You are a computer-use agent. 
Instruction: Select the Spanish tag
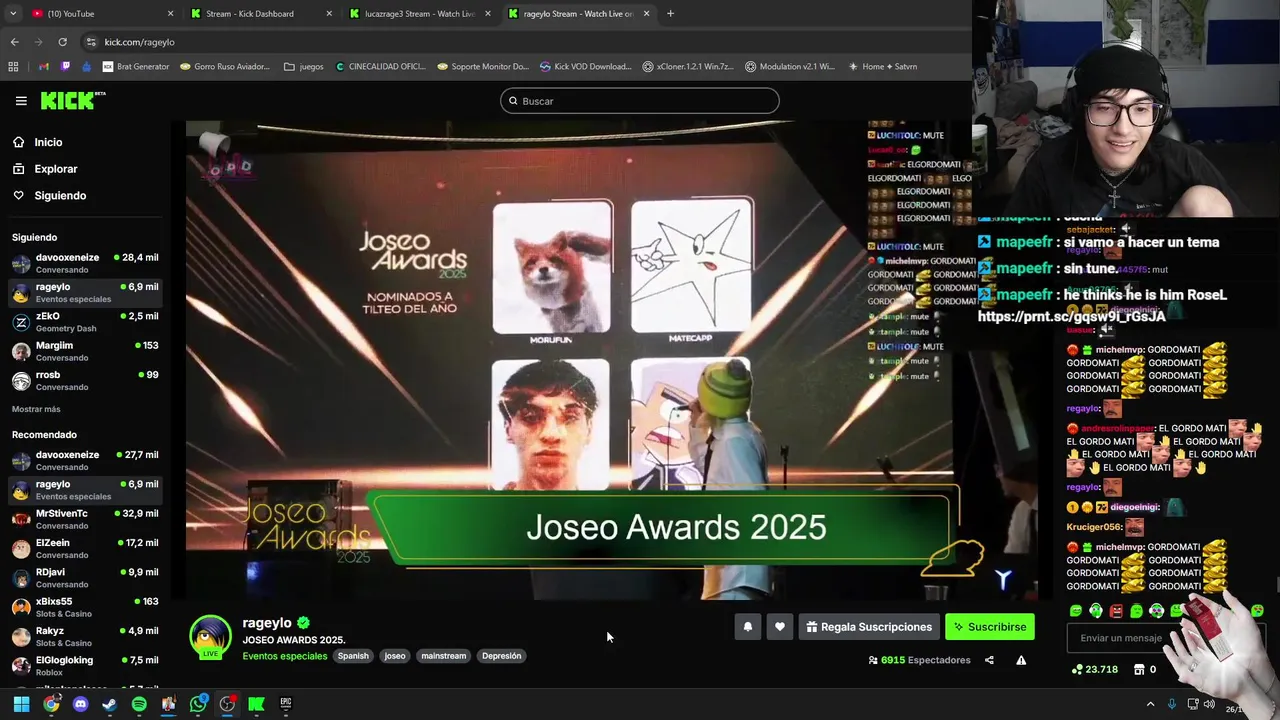353,656
